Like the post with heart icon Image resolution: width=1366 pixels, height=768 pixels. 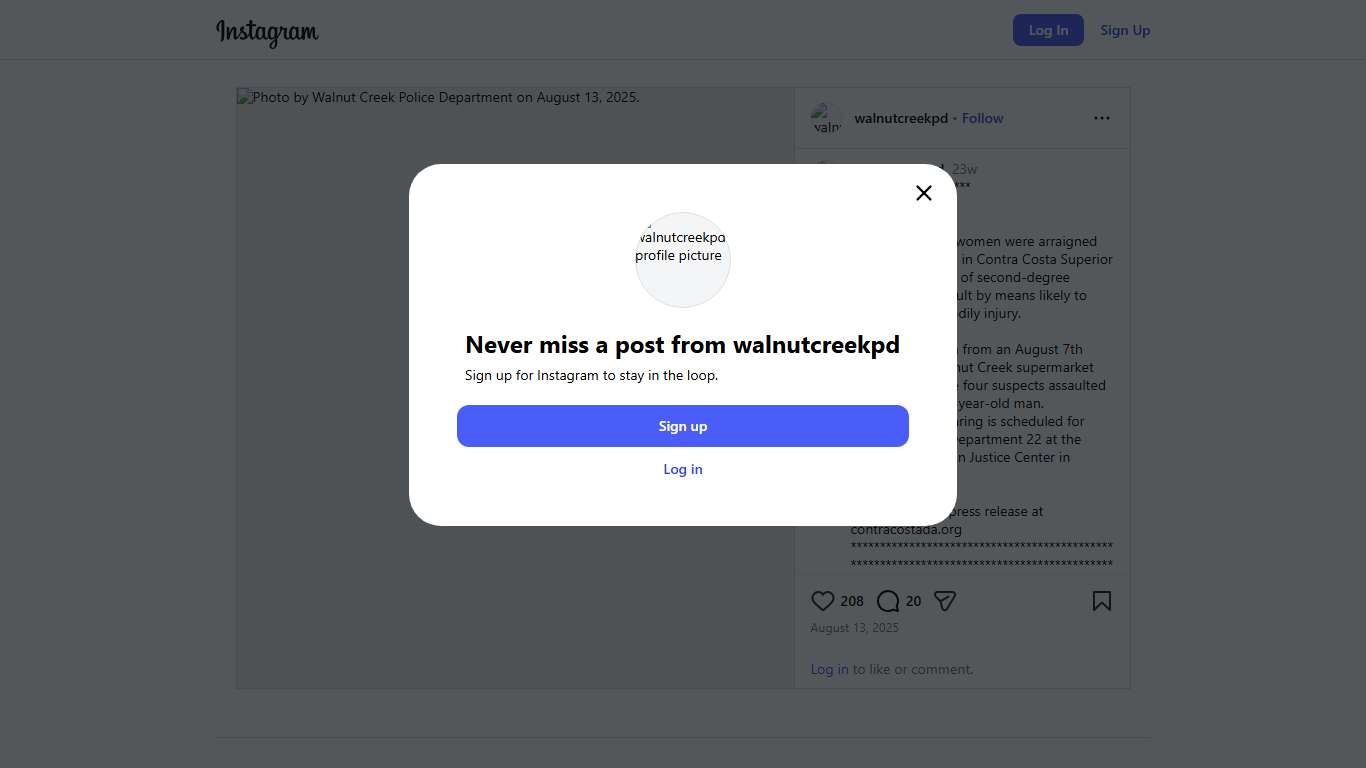822,601
